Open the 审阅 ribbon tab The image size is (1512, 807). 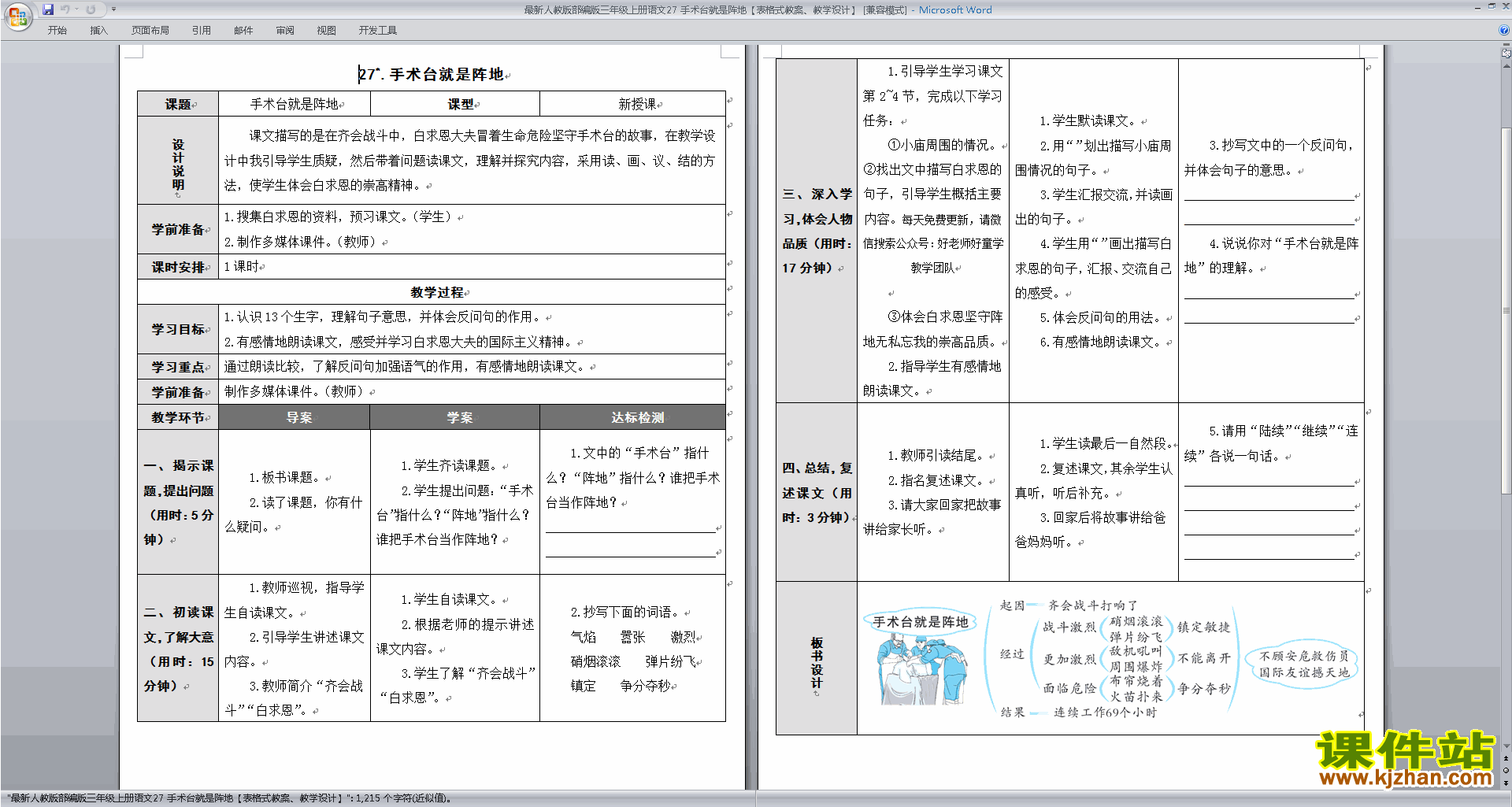pyautogui.click(x=285, y=31)
